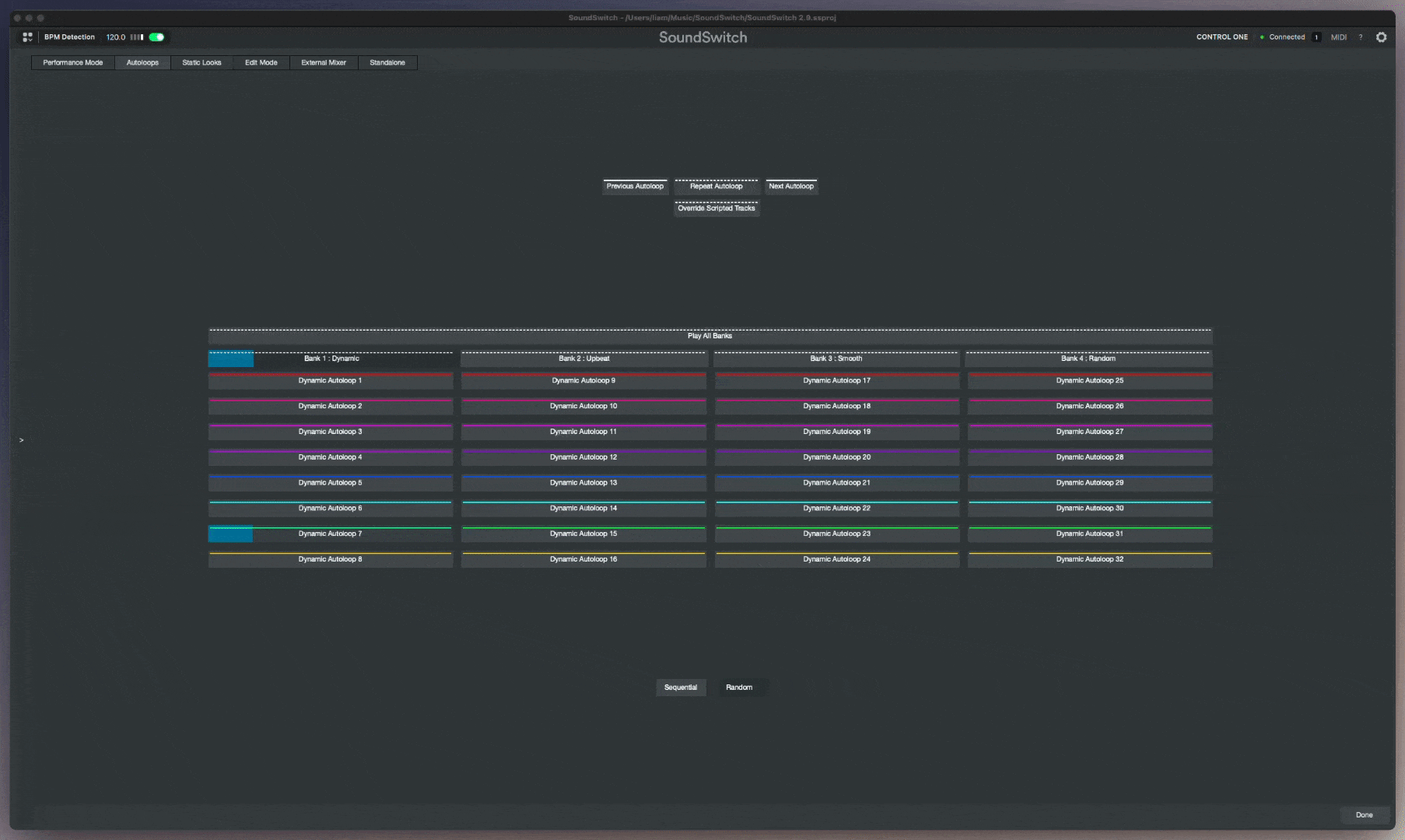
Task: Trigger Dynamic Autoloop 9
Action: tap(583, 381)
